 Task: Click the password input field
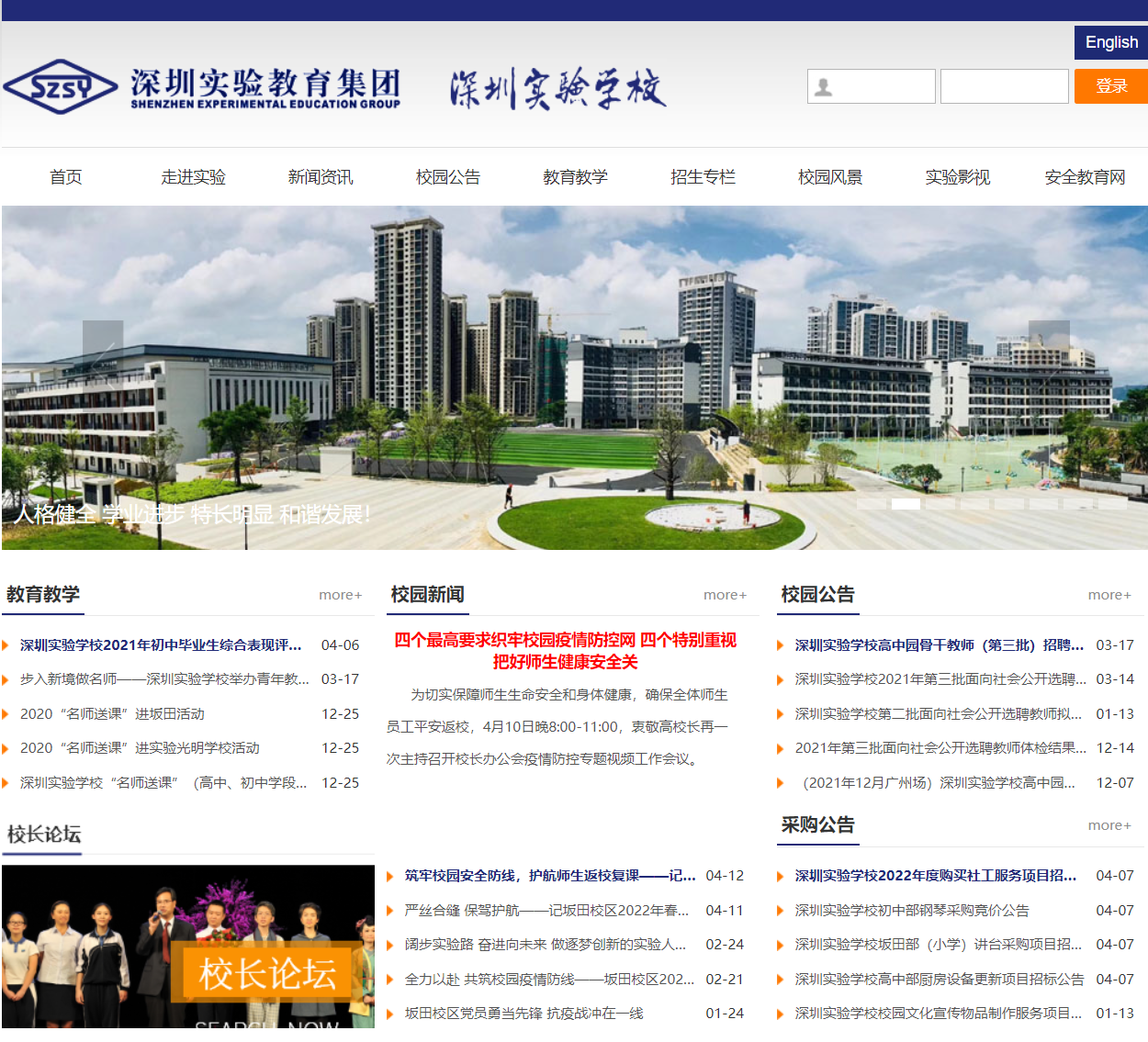1005,86
